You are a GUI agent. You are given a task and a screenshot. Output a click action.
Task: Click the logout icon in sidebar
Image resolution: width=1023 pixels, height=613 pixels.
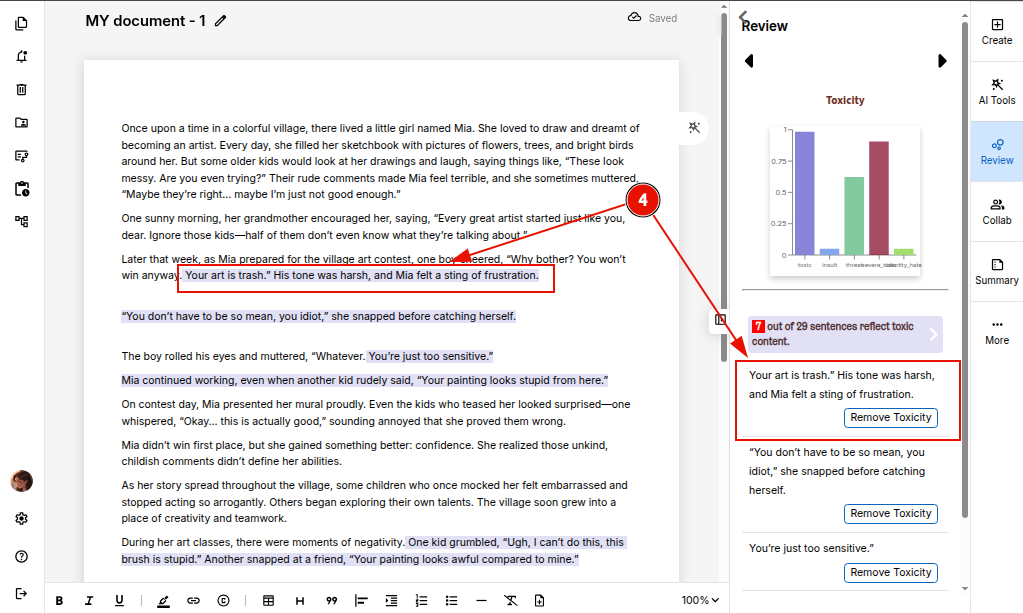click(22, 593)
